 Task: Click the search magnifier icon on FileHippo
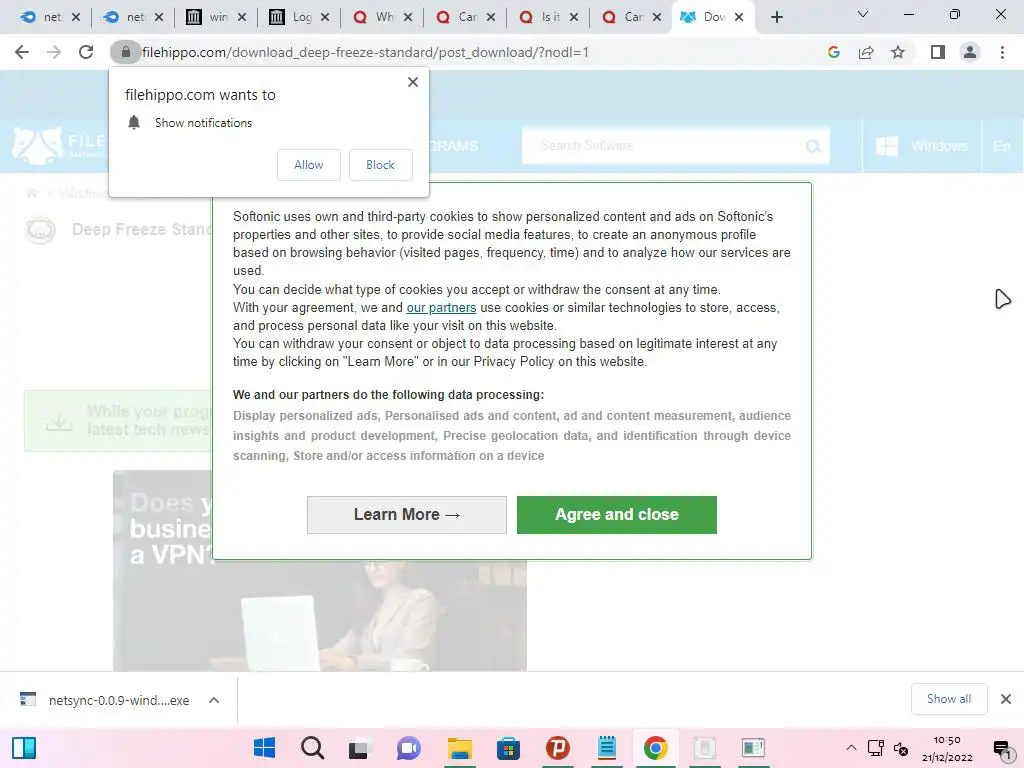click(x=813, y=146)
